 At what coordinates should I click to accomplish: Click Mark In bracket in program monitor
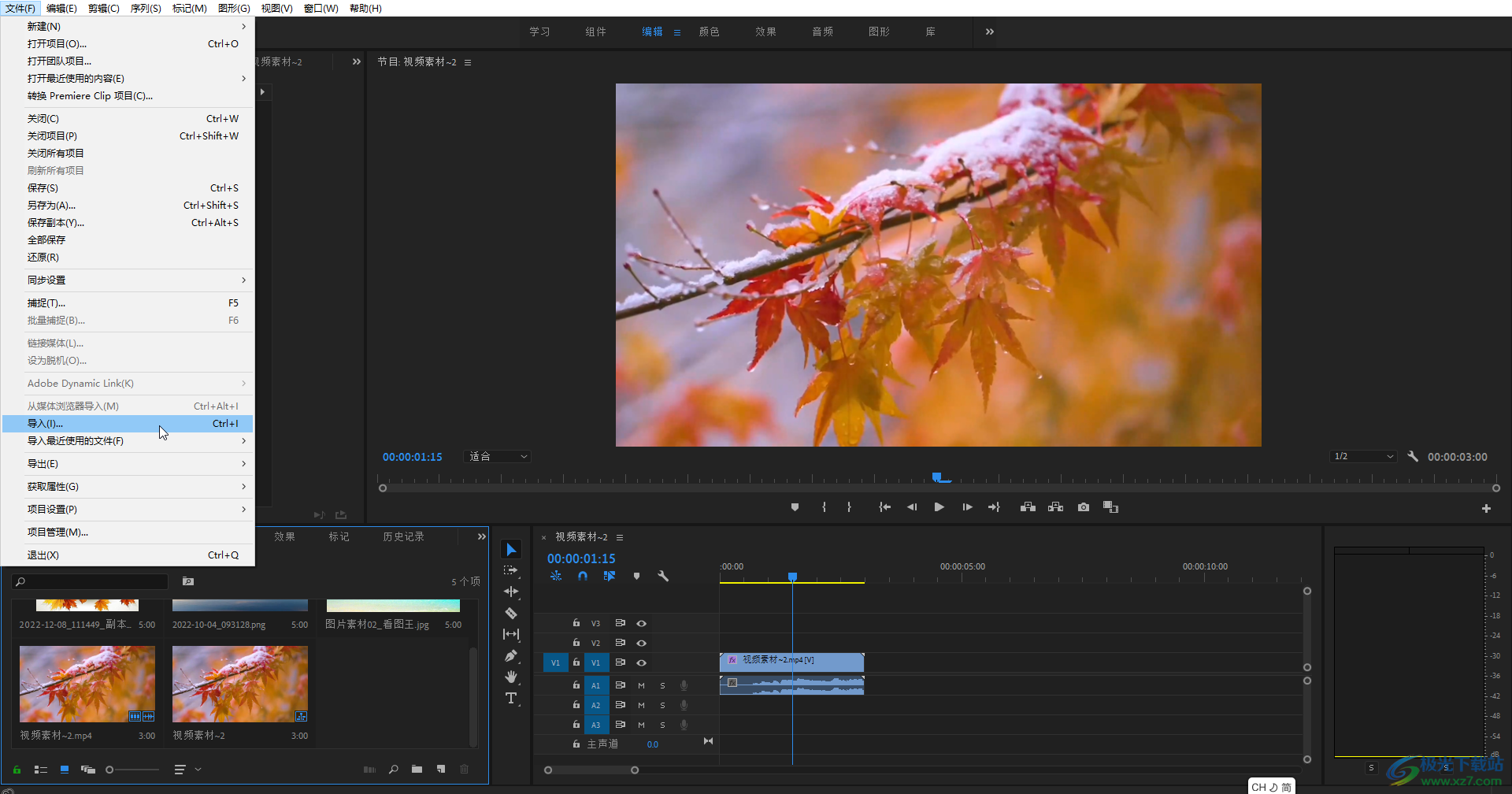pos(824,507)
